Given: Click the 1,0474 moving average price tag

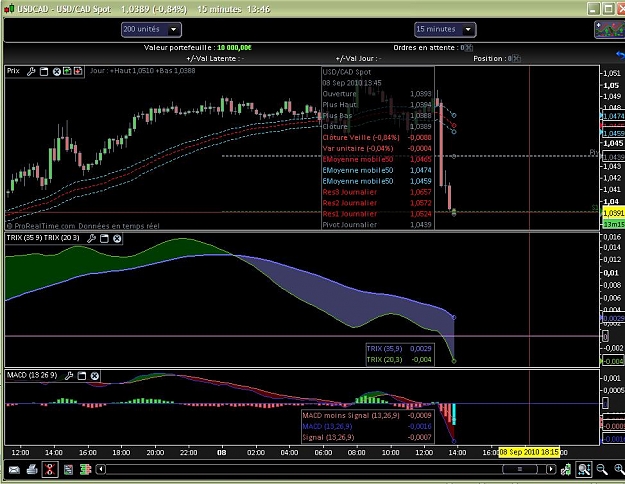Looking at the screenshot, I should click(x=613, y=116).
